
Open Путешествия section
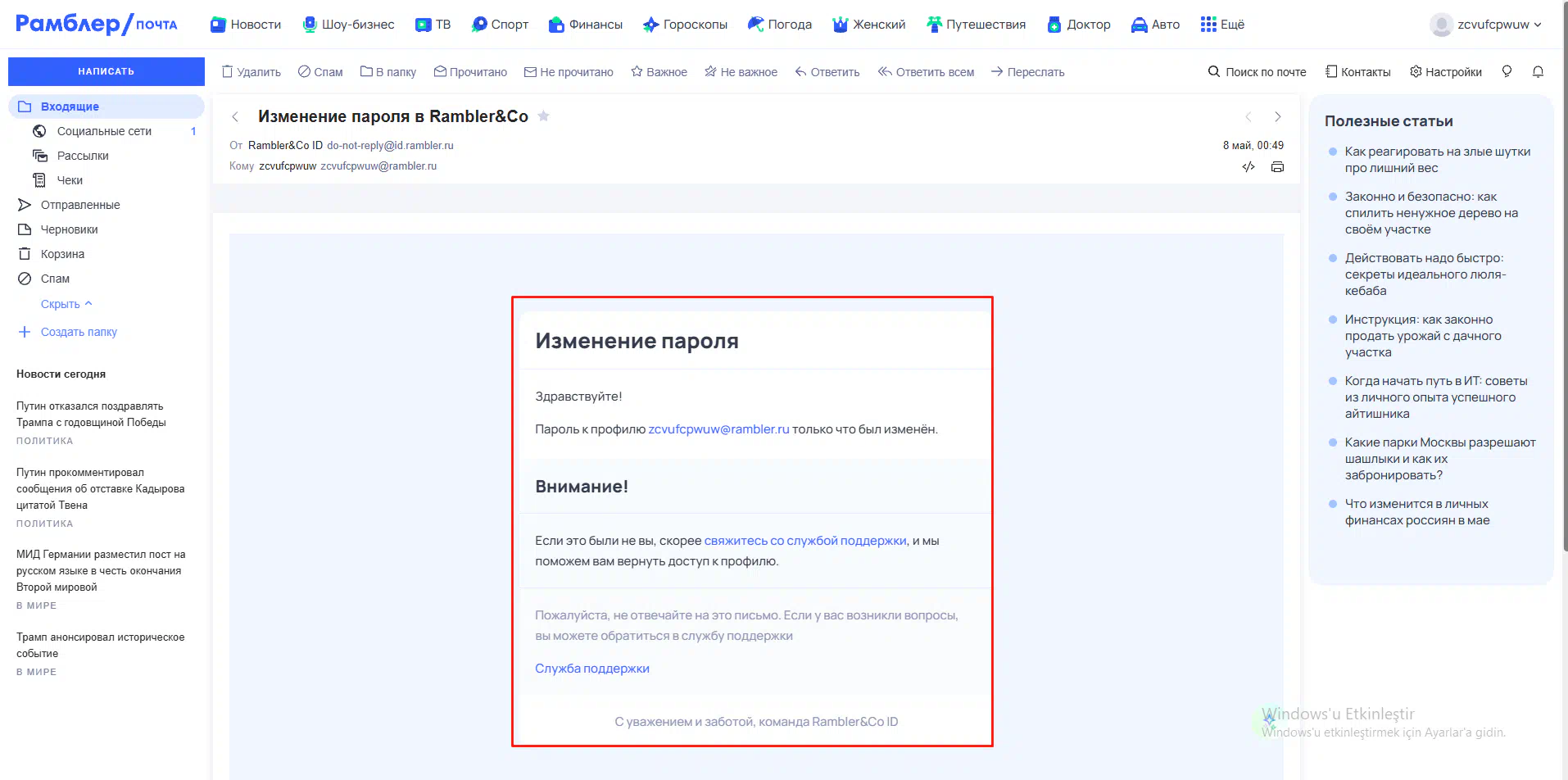(976, 25)
